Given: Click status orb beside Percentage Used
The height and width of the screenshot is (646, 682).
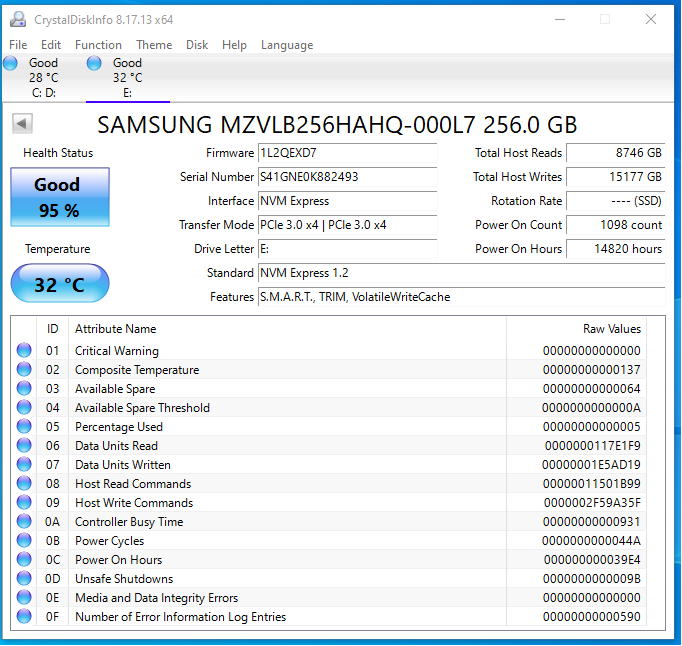Looking at the screenshot, I should point(24,427).
